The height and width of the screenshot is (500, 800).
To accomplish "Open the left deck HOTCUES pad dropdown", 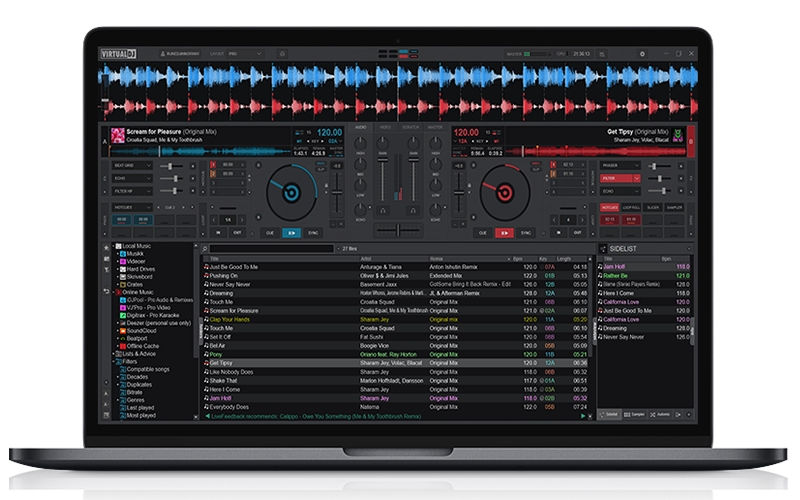I will click(x=132, y=208).
